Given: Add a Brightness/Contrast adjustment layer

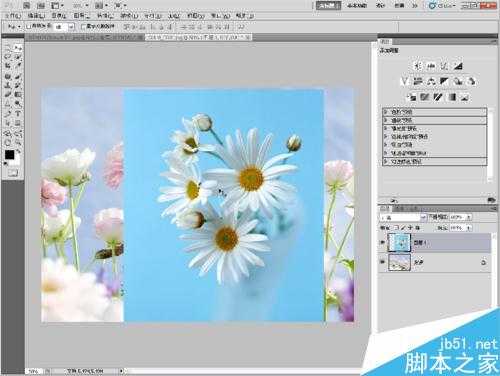Looking at the screenshot, I should 418,66.
